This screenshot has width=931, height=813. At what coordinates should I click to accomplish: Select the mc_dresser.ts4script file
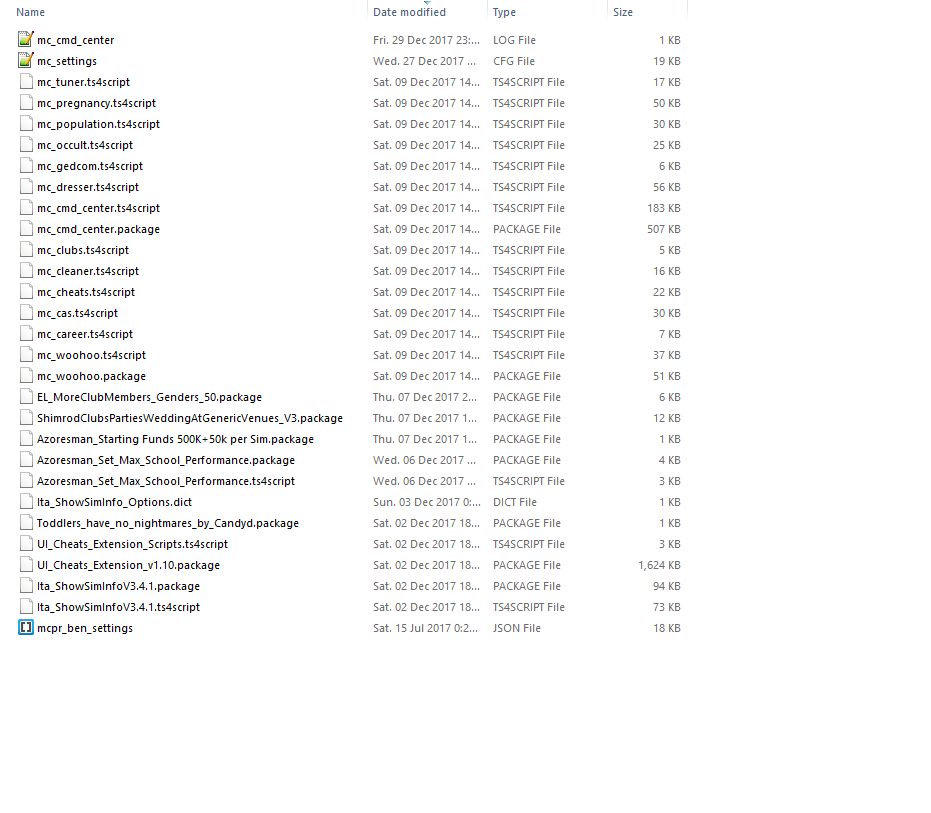pyautogui.click(x=88, y=187)
